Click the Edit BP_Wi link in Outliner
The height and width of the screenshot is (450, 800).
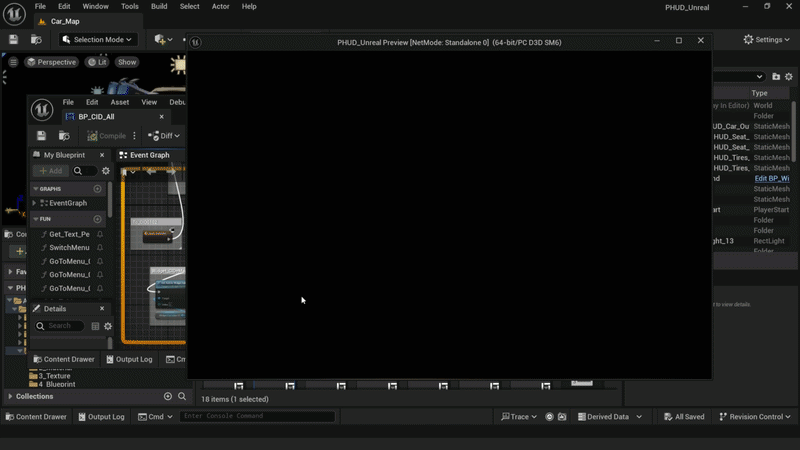pos(772,179)
